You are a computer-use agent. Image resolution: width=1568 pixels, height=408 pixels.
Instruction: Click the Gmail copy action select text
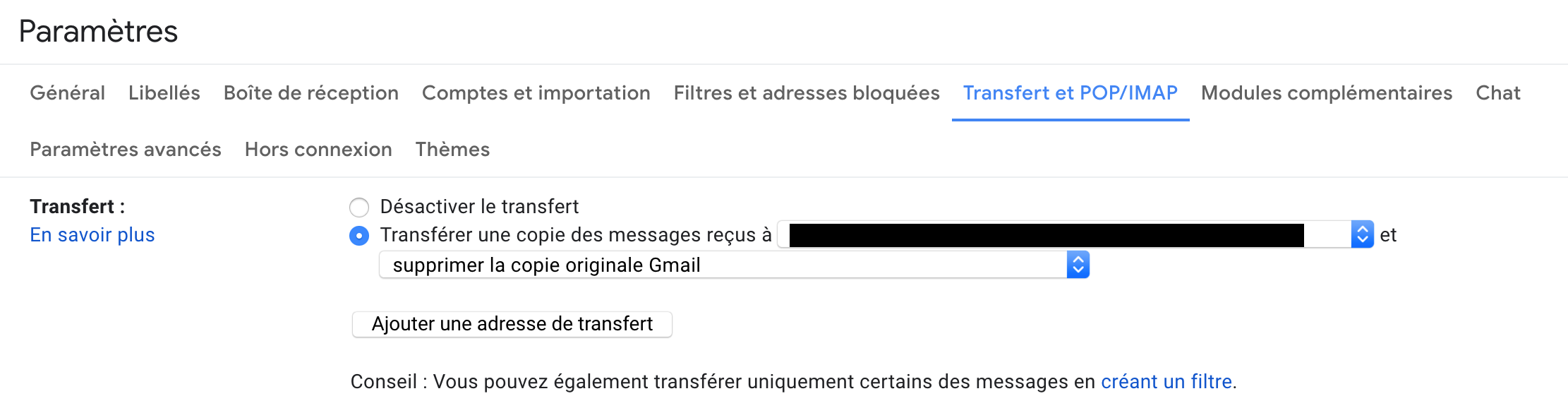(547, 265)
